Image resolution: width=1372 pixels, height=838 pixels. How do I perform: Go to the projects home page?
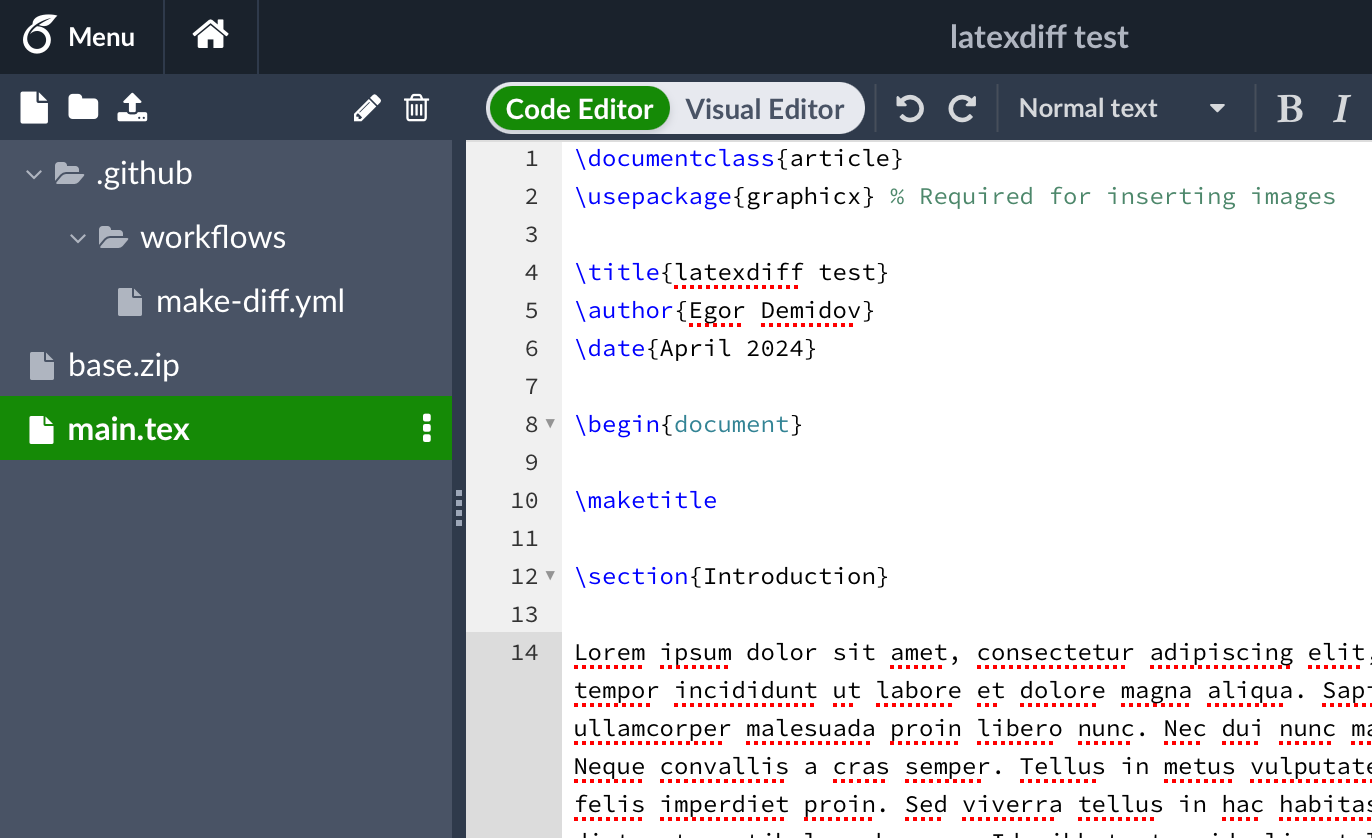click(210, 36)
